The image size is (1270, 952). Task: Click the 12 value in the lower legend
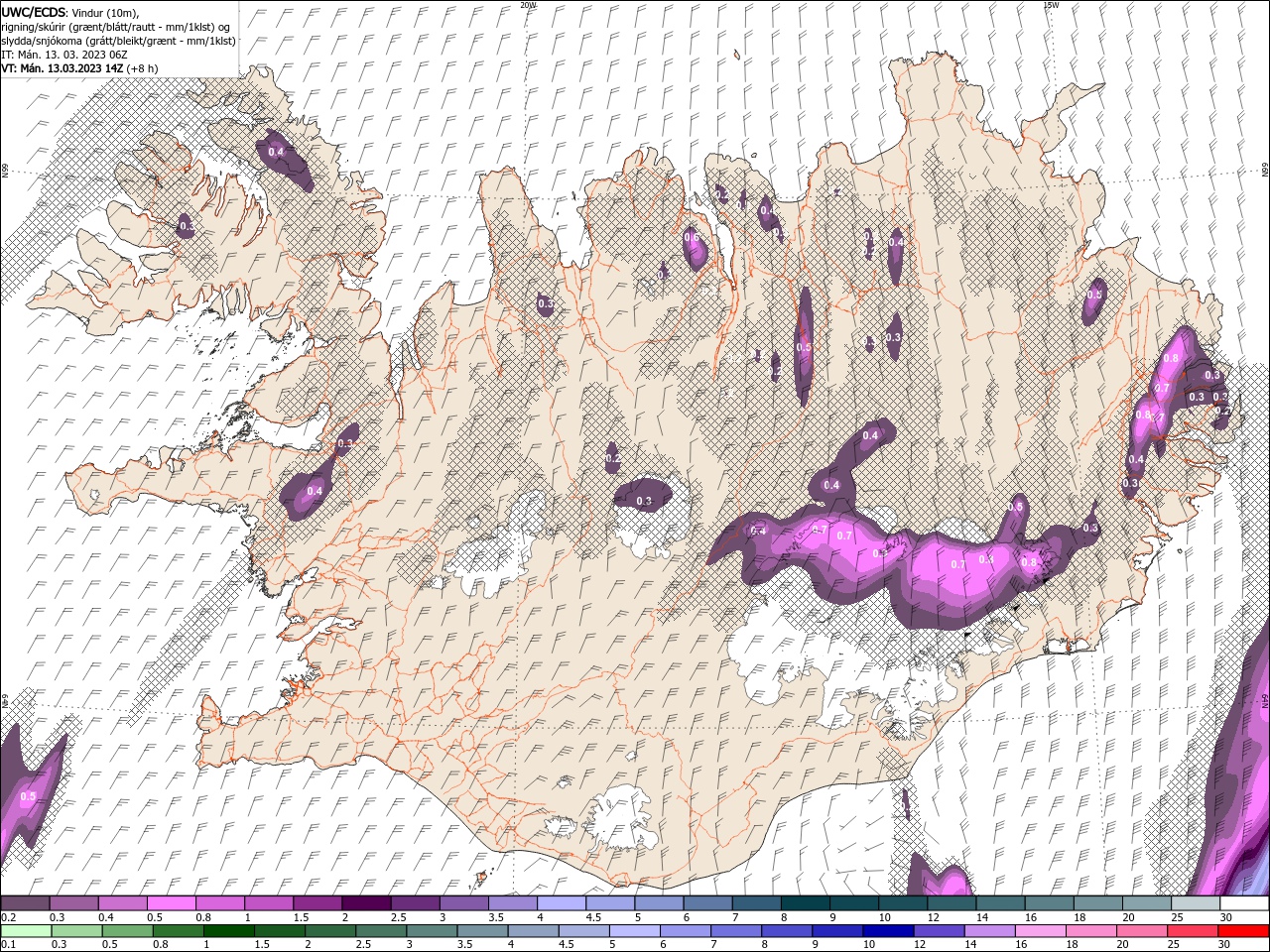pos(919,944)
